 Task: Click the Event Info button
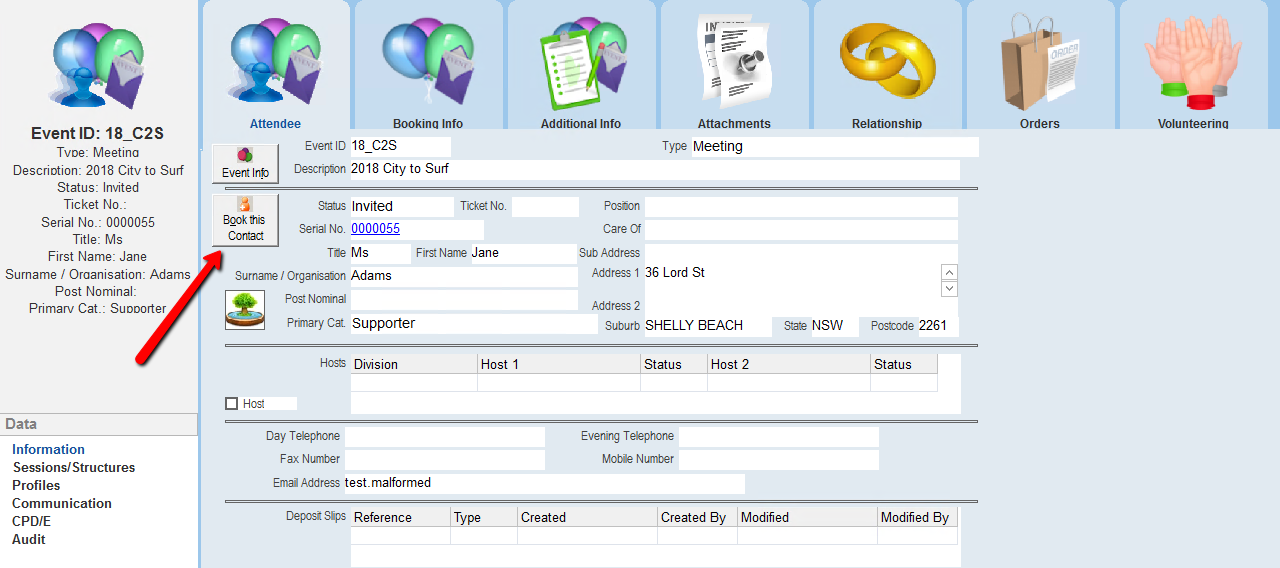[x=245, y=164]
